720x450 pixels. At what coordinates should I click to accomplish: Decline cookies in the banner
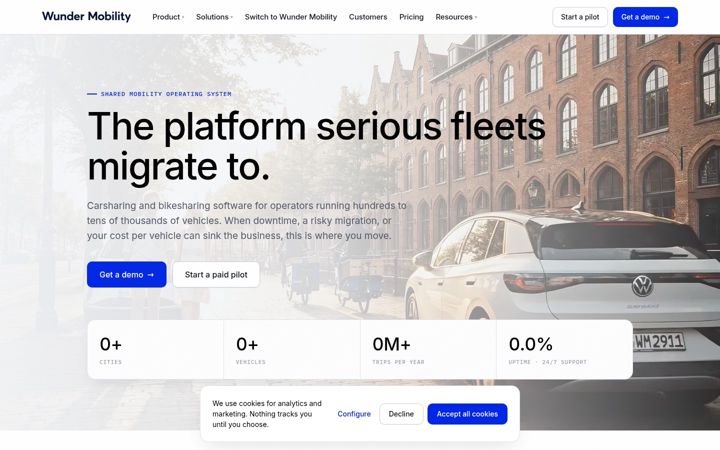tap(401, 414)
